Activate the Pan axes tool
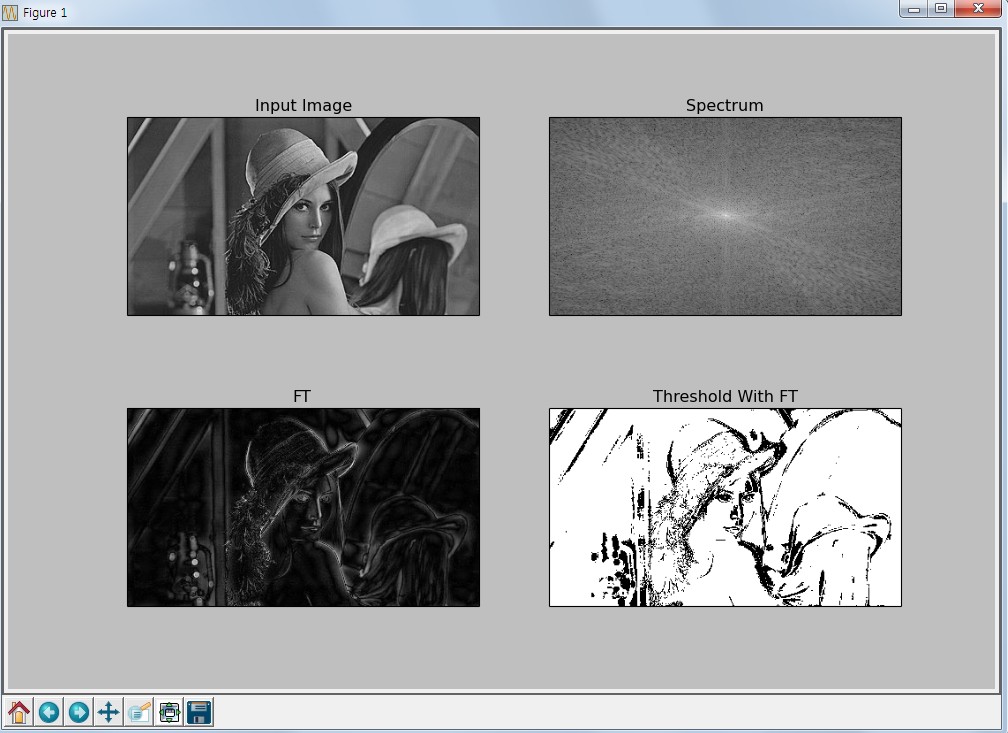Image resolution: width=1008 pixels, height=733 pixels. (x=109, y=712)
